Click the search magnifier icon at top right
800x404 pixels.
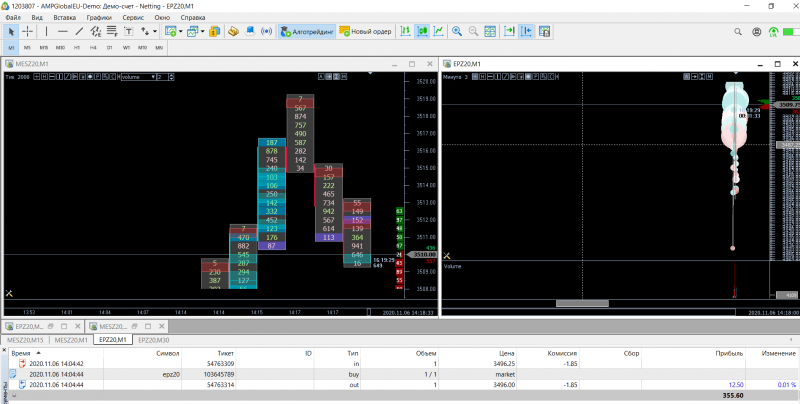pyautogui.click(x=738, y=32)
